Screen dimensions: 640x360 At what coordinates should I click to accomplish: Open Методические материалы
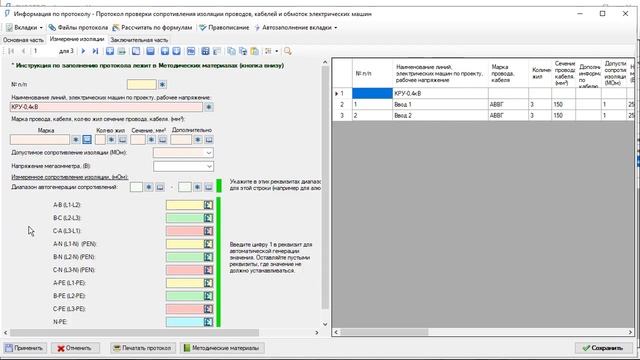pos(222,348)
